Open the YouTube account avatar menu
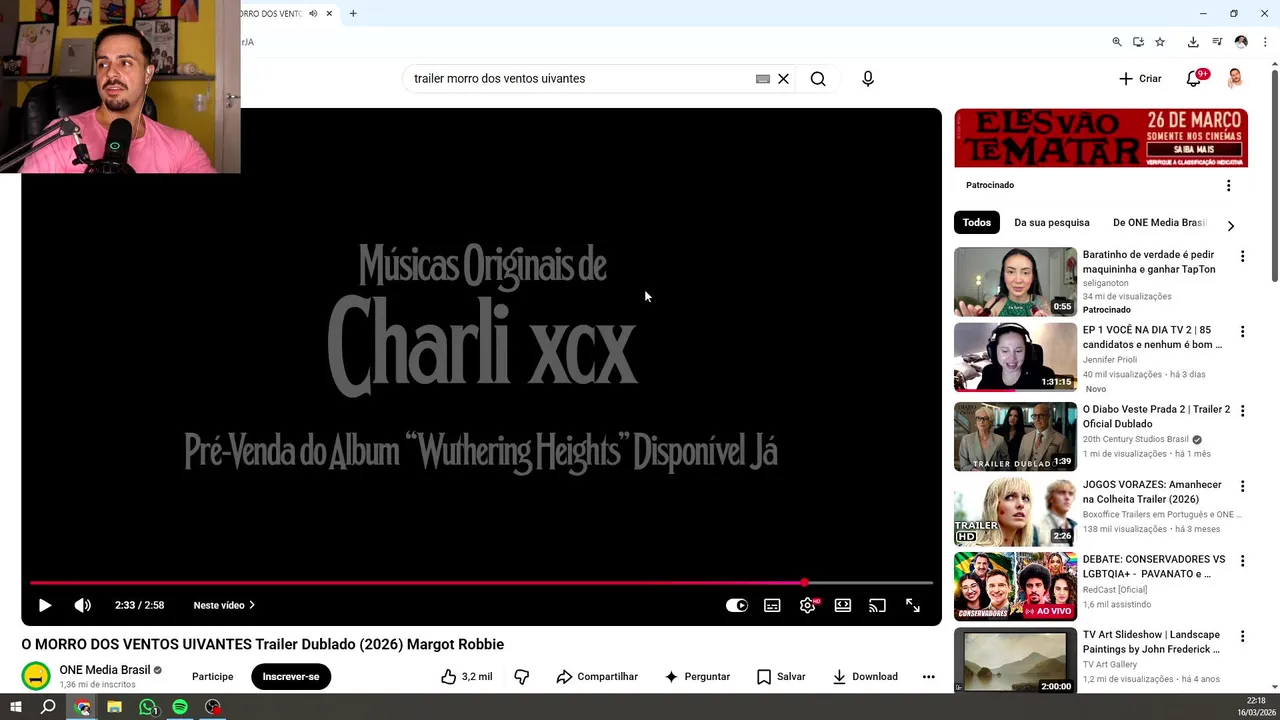Image resolution: width=1280 pixels, height=720 pixels. (x=1235, y=78)
